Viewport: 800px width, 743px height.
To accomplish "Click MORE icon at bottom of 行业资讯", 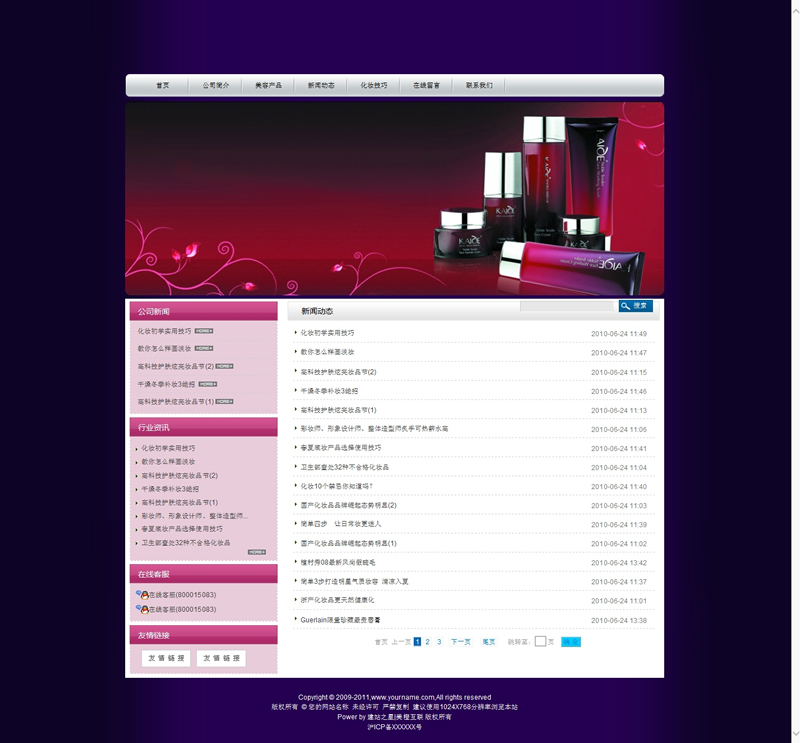I will coord(256,552).
